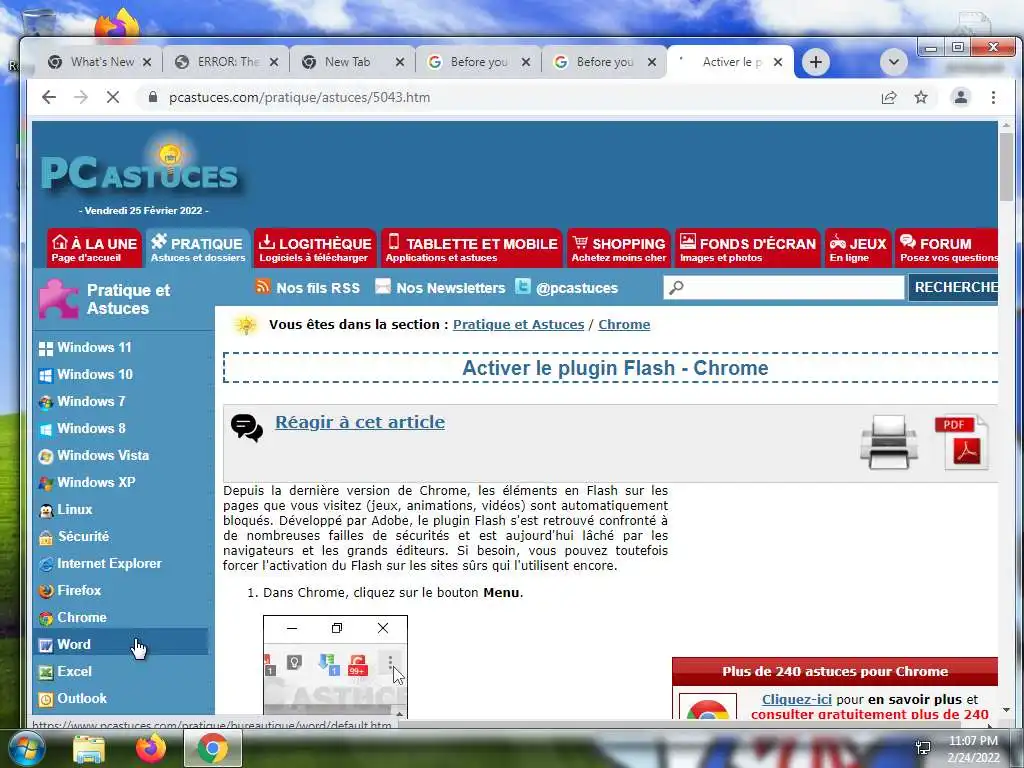Select Chrome in the sidebar
Screen dimensions: 1024x768
[x=82, y=618]
